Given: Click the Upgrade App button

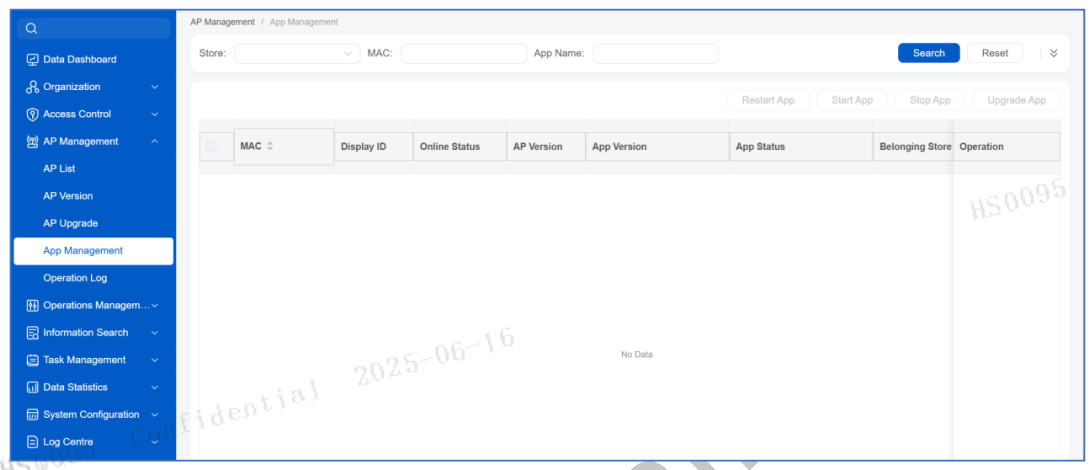Looking at the screenshot, I should (1017, 100).
